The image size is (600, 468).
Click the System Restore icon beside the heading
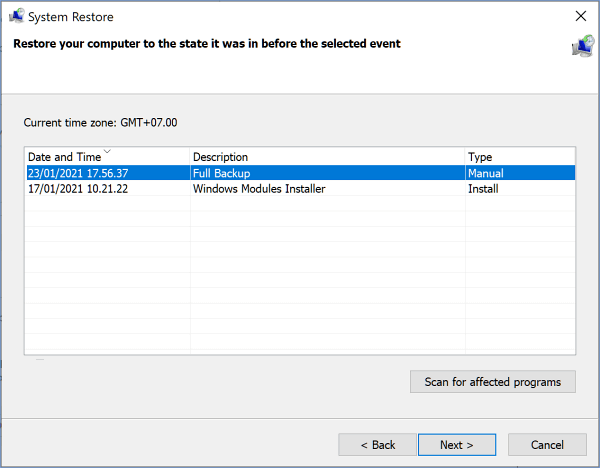pos(583,46)
